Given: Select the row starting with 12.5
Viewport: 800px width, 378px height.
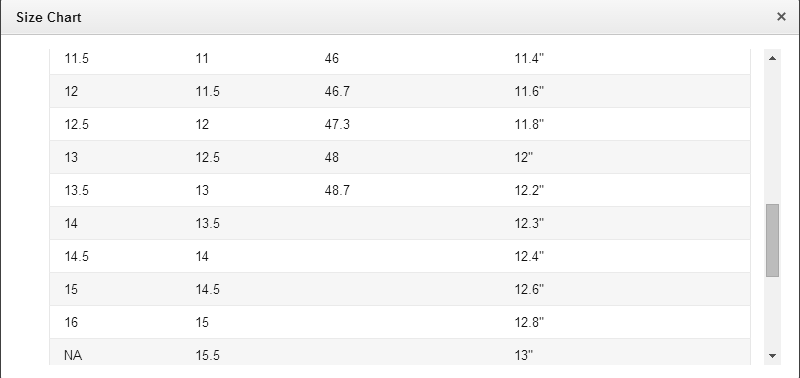Looking at the screenshot, I should tap(400, 124).
